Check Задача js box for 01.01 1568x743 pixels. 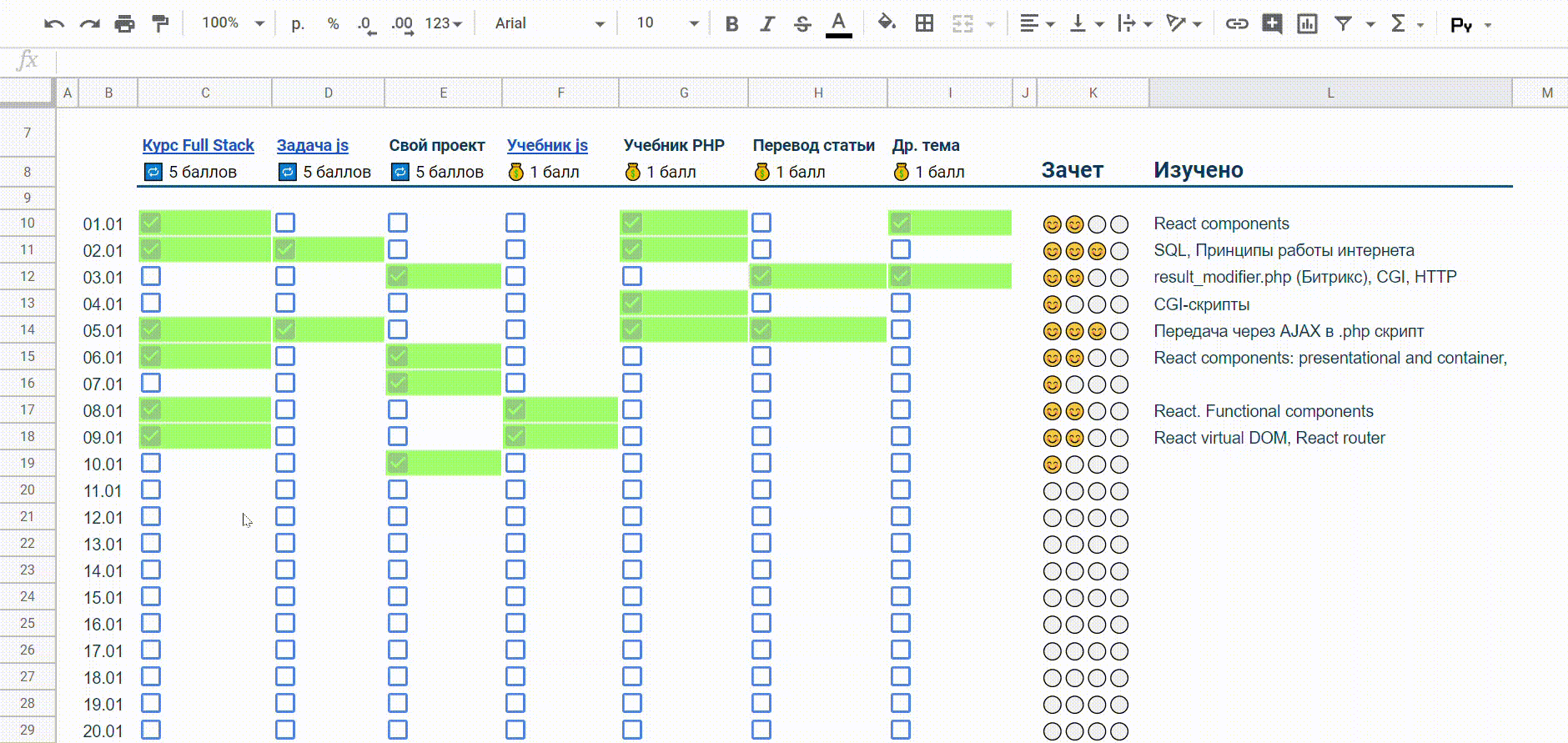(285, 223)
